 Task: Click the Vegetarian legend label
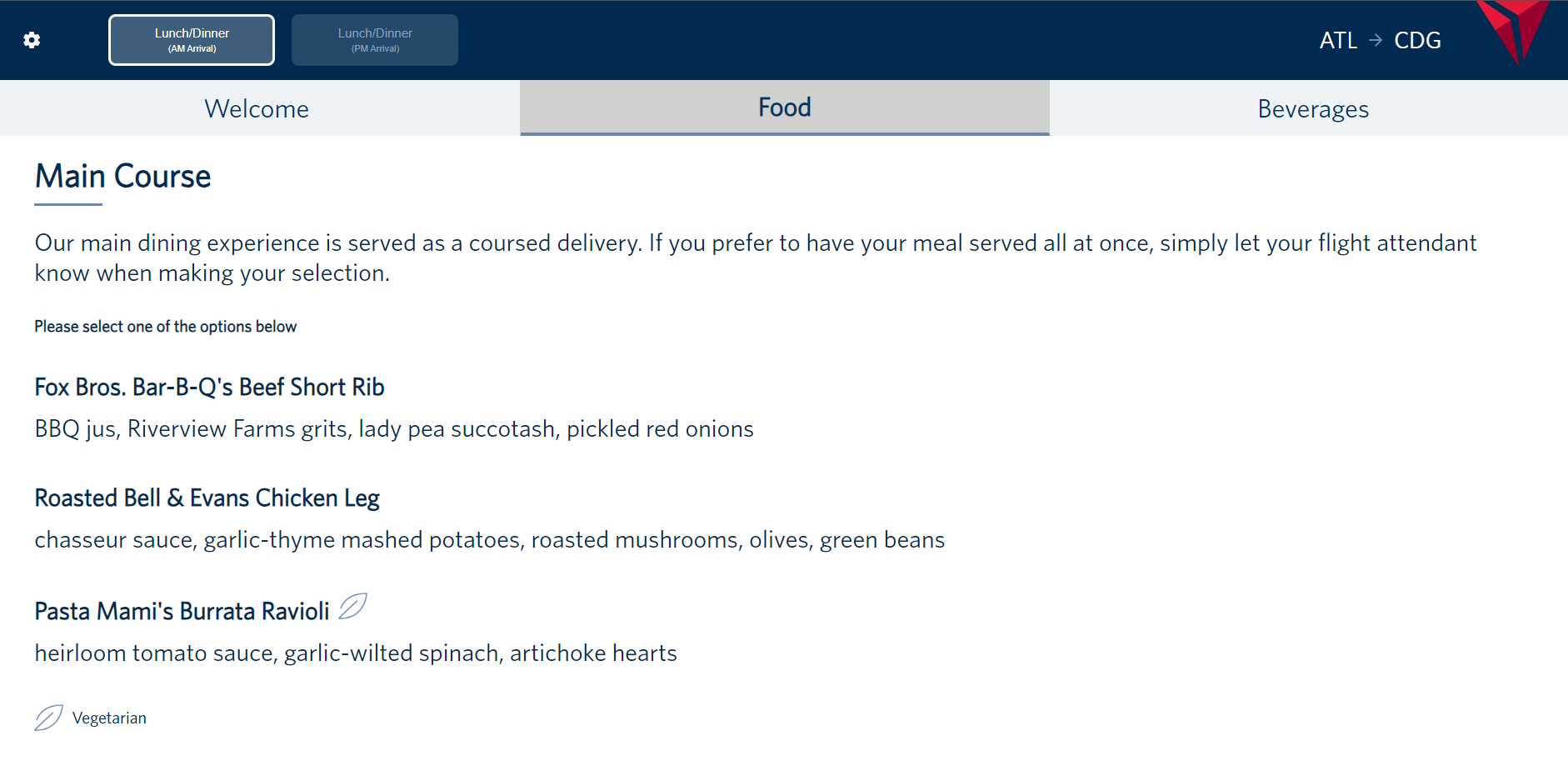[110, 717]
